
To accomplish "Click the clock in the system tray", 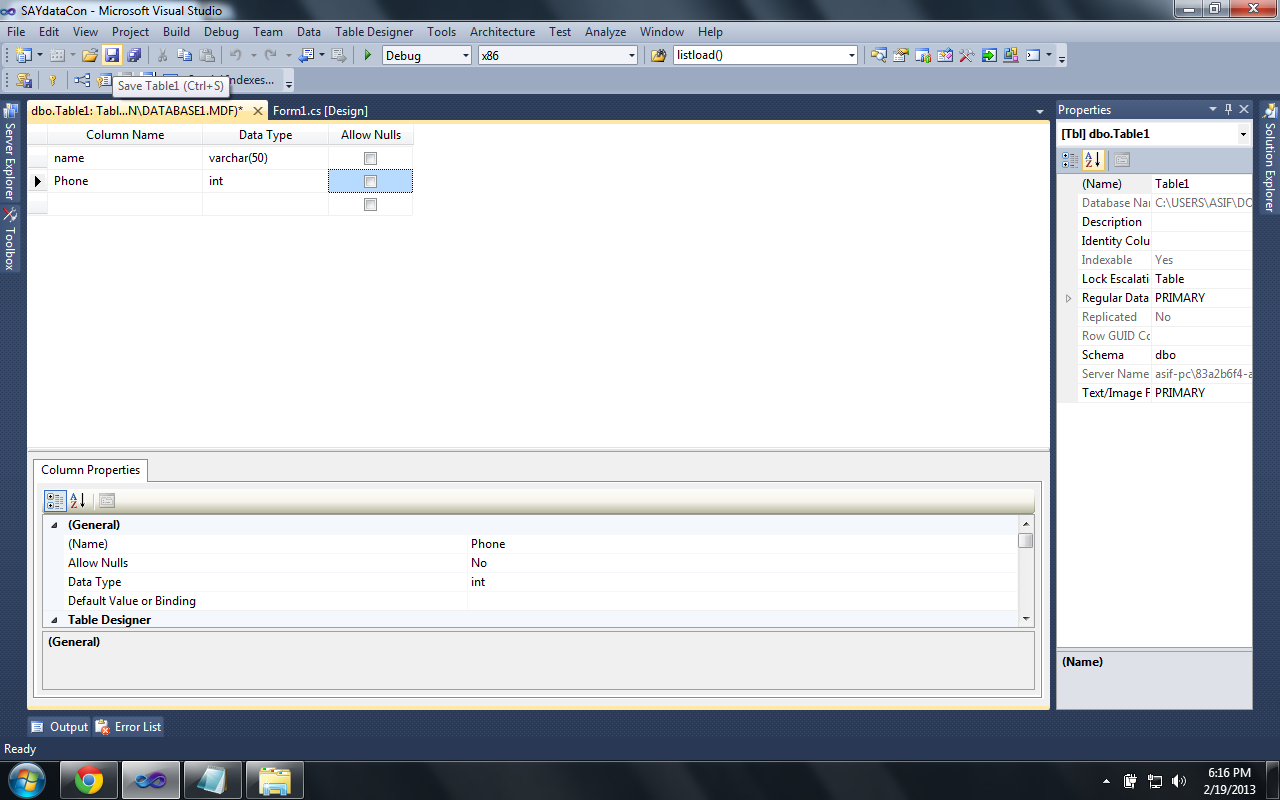I will click(x=1230, y=781).
